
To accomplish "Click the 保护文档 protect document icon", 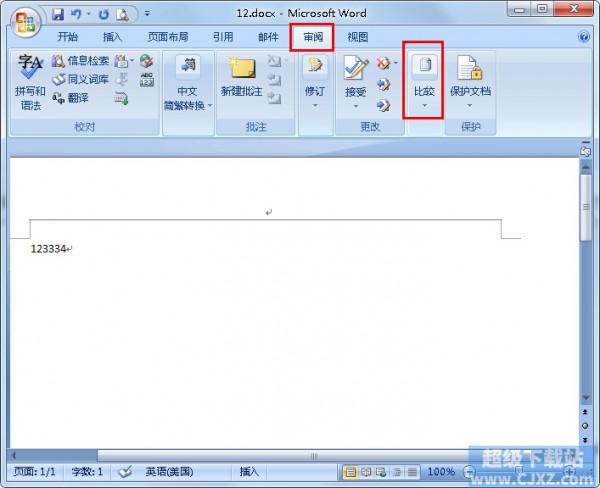I will [x=470, y=68].
